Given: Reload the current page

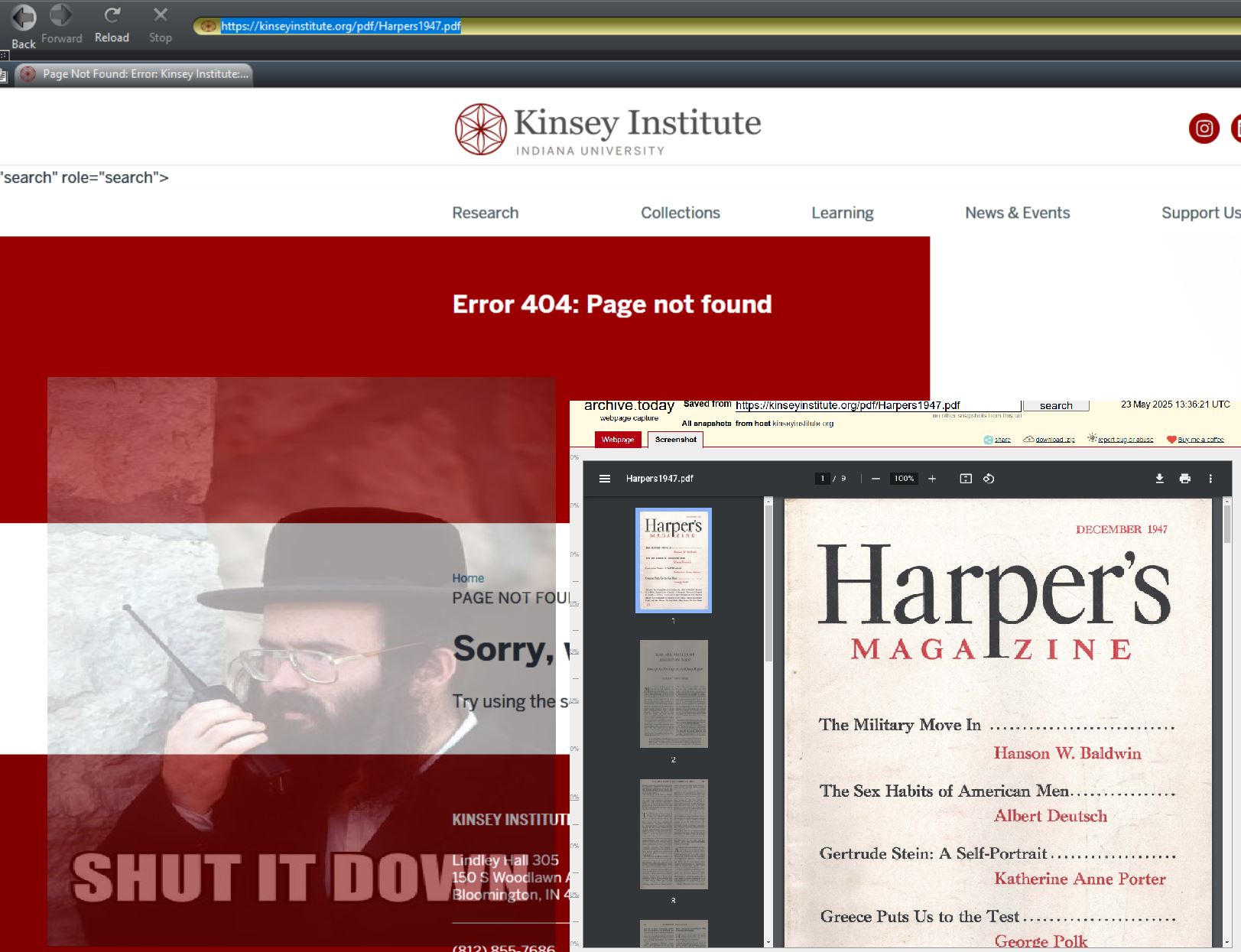Looking at the screenshot, I should point(112,25).
